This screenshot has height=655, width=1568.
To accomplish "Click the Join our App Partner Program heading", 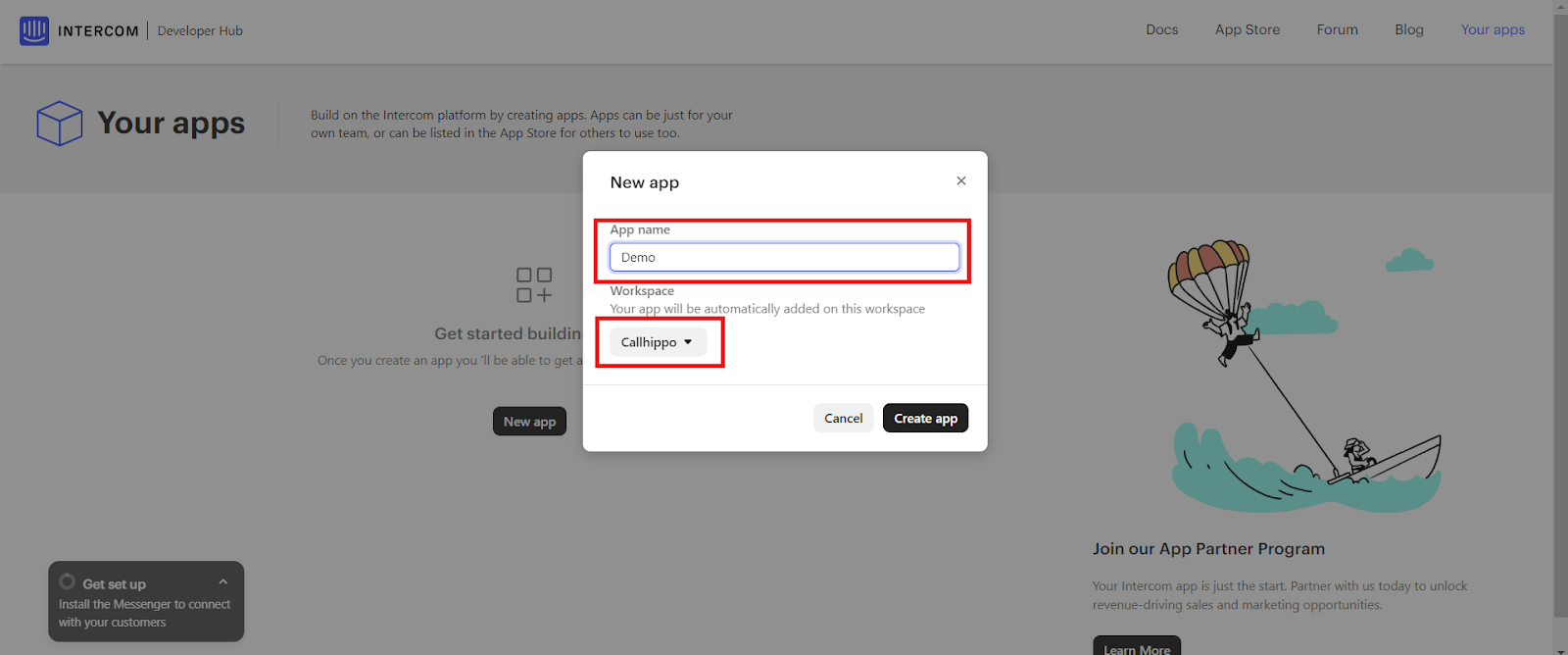I will coord(1208,549).
